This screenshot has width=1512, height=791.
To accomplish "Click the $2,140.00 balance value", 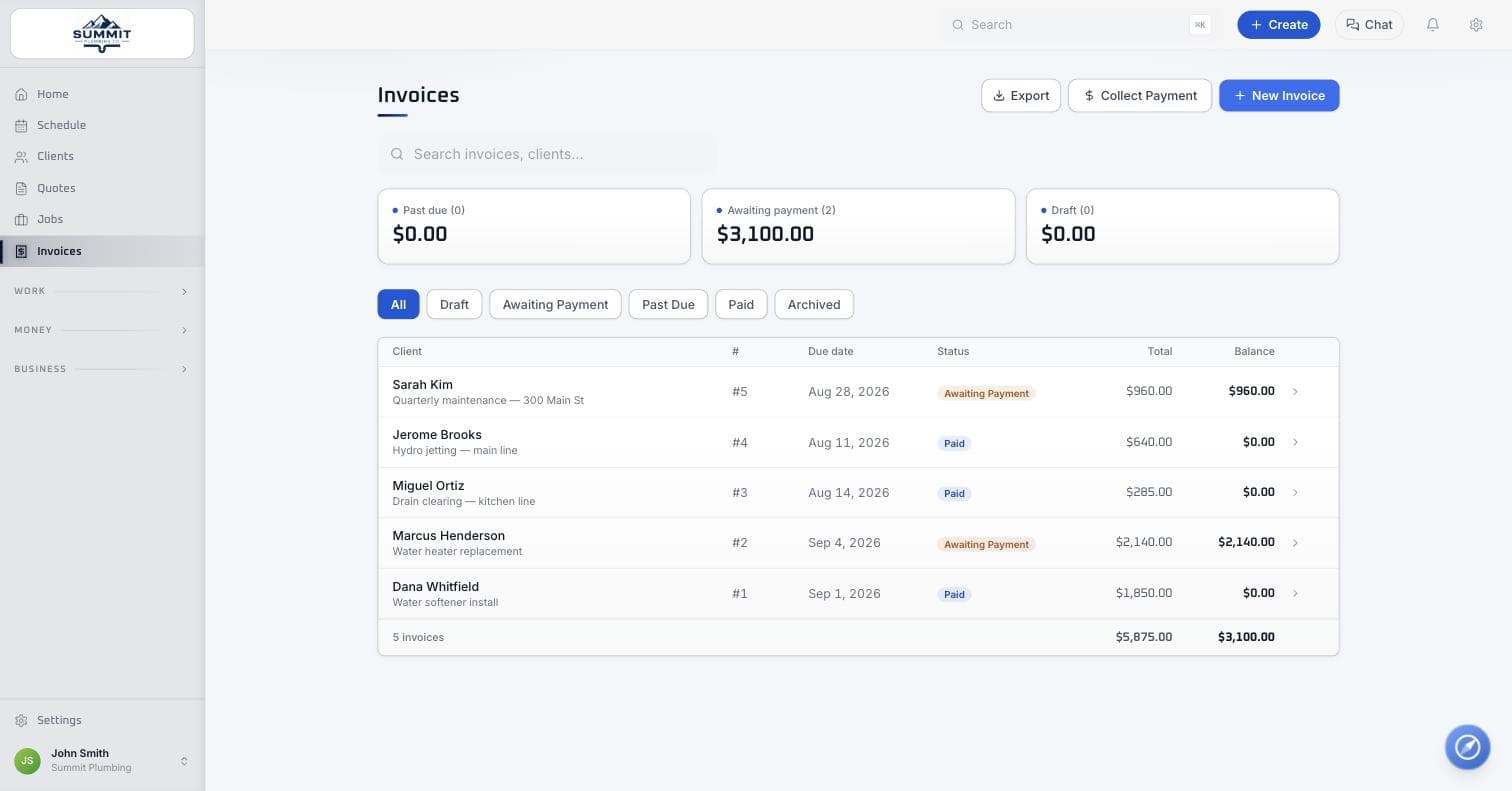I will [1246, 542].
